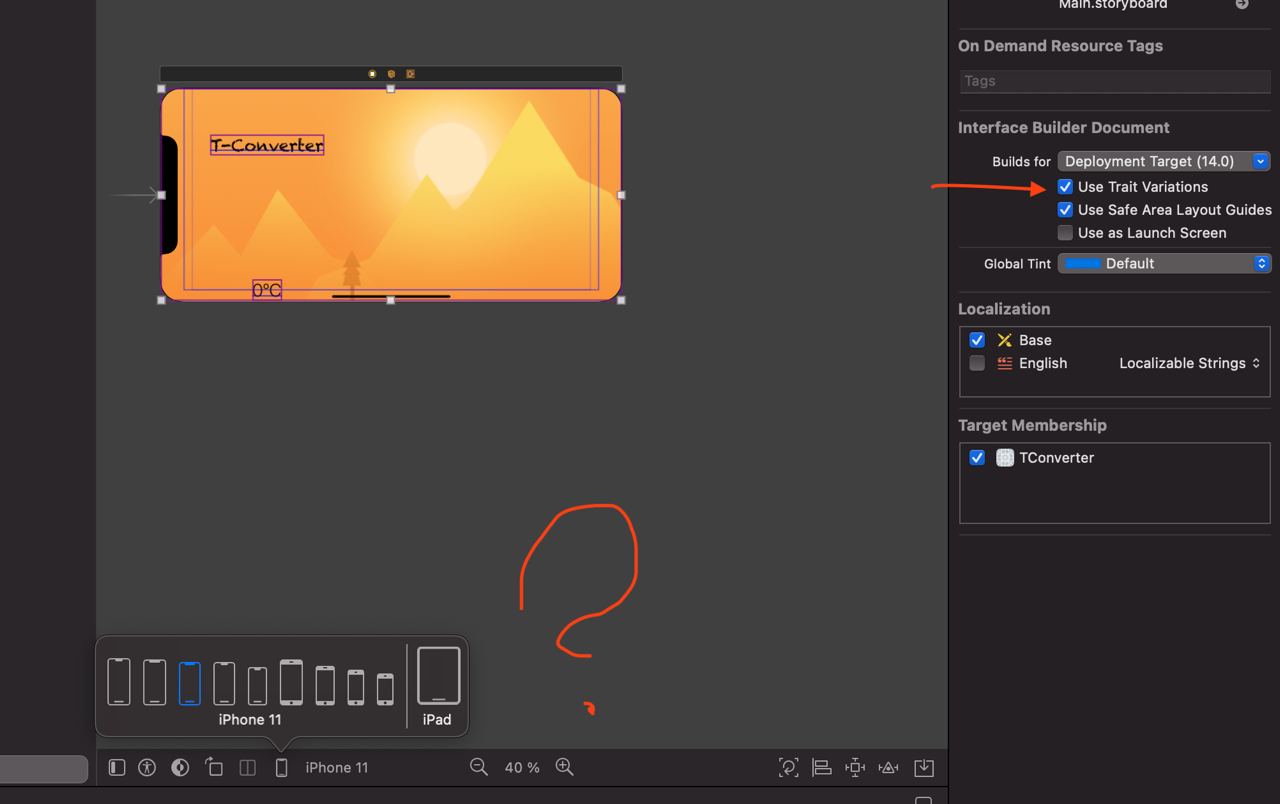This screenshot has height=804, width=1280.
Task: Choose the leftmost iPhone in device picker
Action: point(119,681)
